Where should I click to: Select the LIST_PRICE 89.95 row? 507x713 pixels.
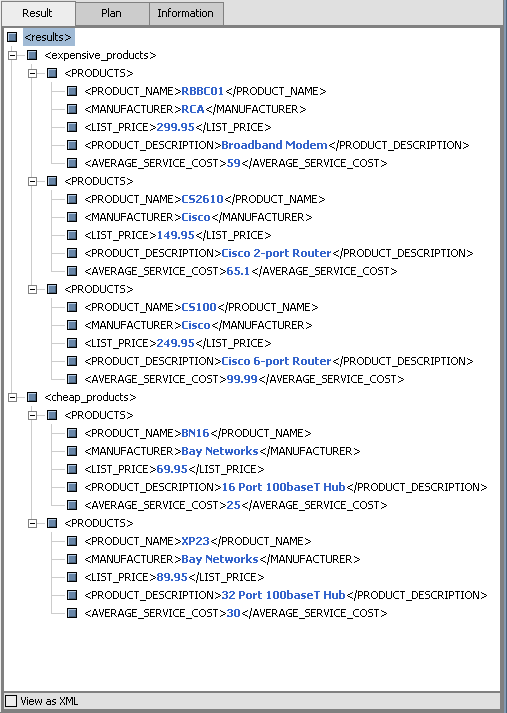(174, 577)
